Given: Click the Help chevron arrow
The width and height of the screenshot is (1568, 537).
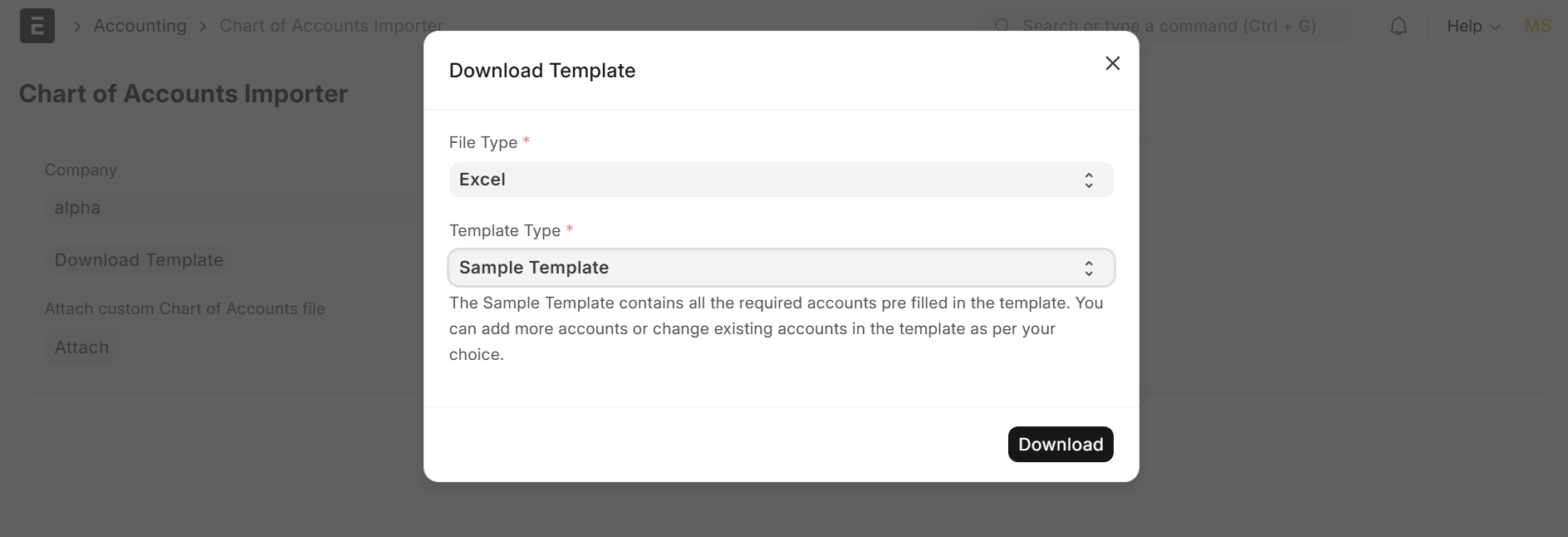Looking at the screenshot, I should coord(1495,27).
